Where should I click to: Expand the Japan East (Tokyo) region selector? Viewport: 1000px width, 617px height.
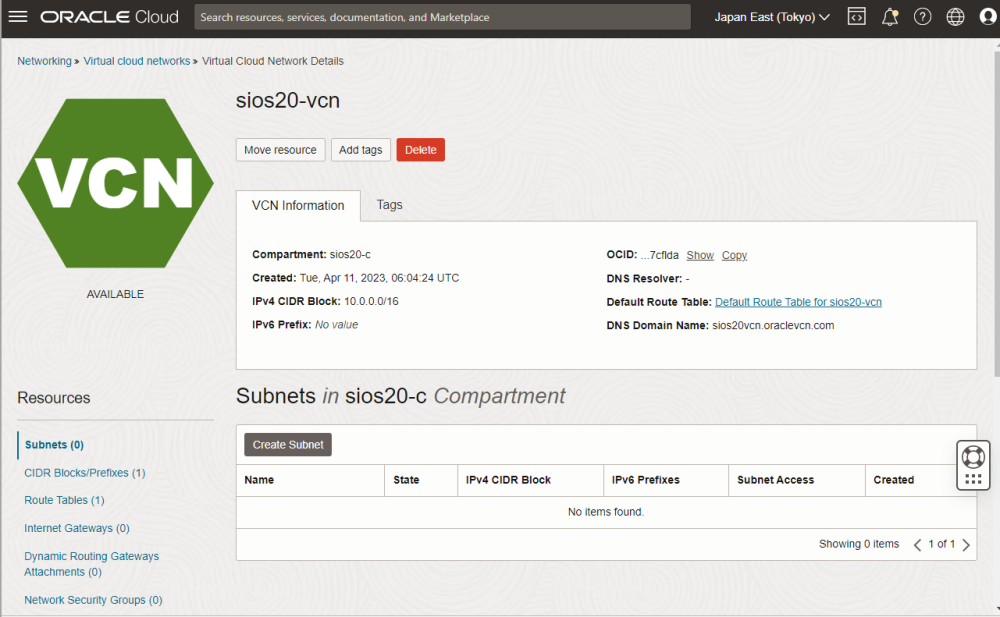(772, 17)
